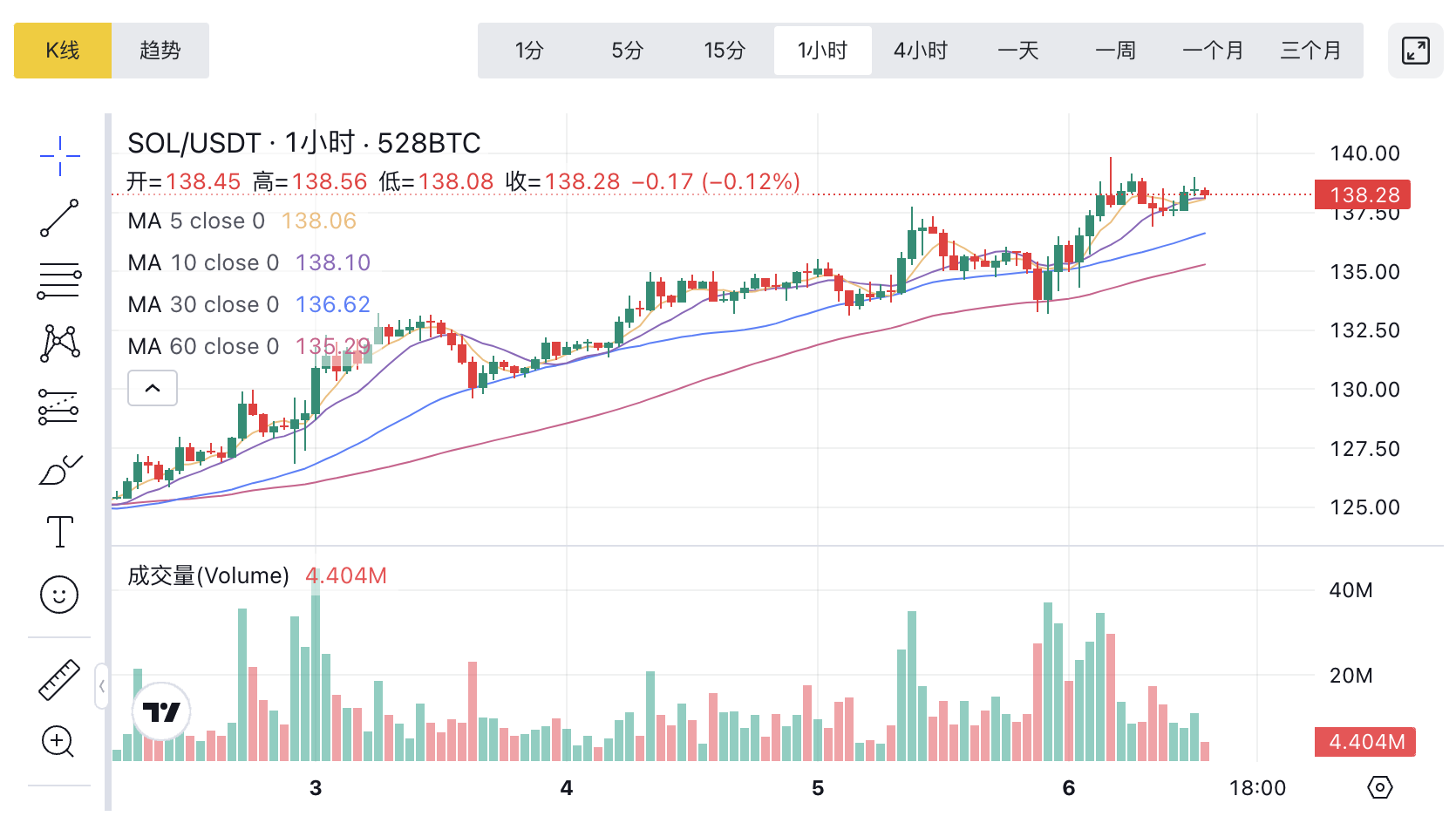The width and height of the screenshot is (1456, 823).
Task: Select the pattern drawing tool
Action: click(x=59, y=343)
